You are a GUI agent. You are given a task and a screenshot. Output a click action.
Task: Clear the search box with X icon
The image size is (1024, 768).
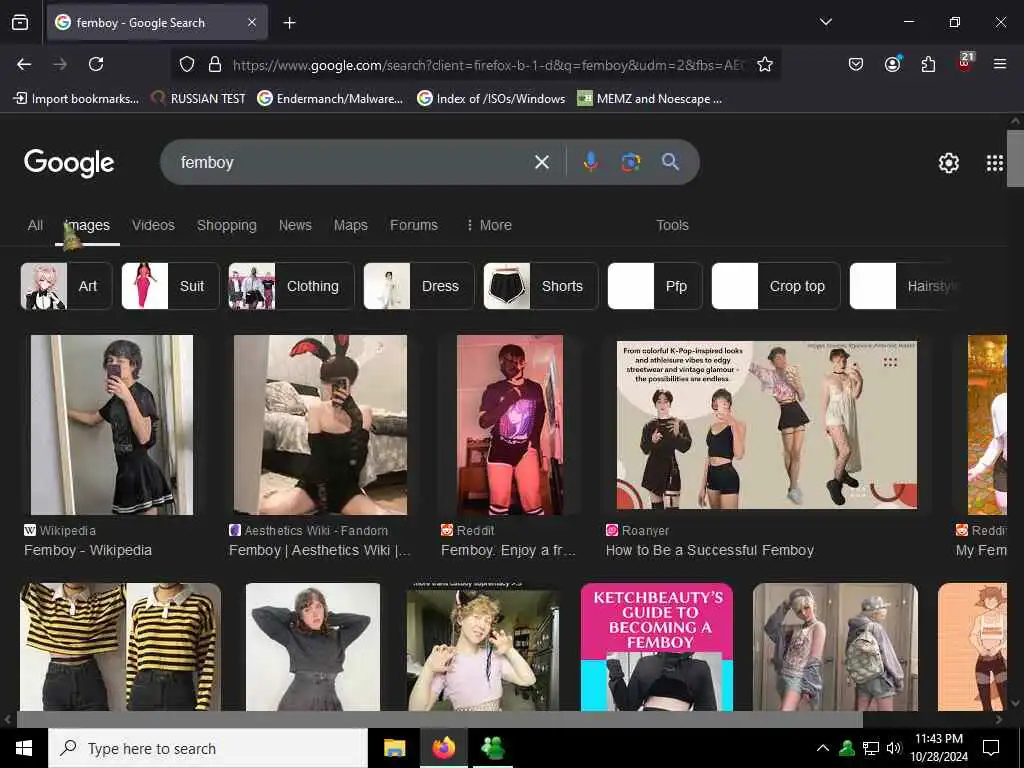541,162
